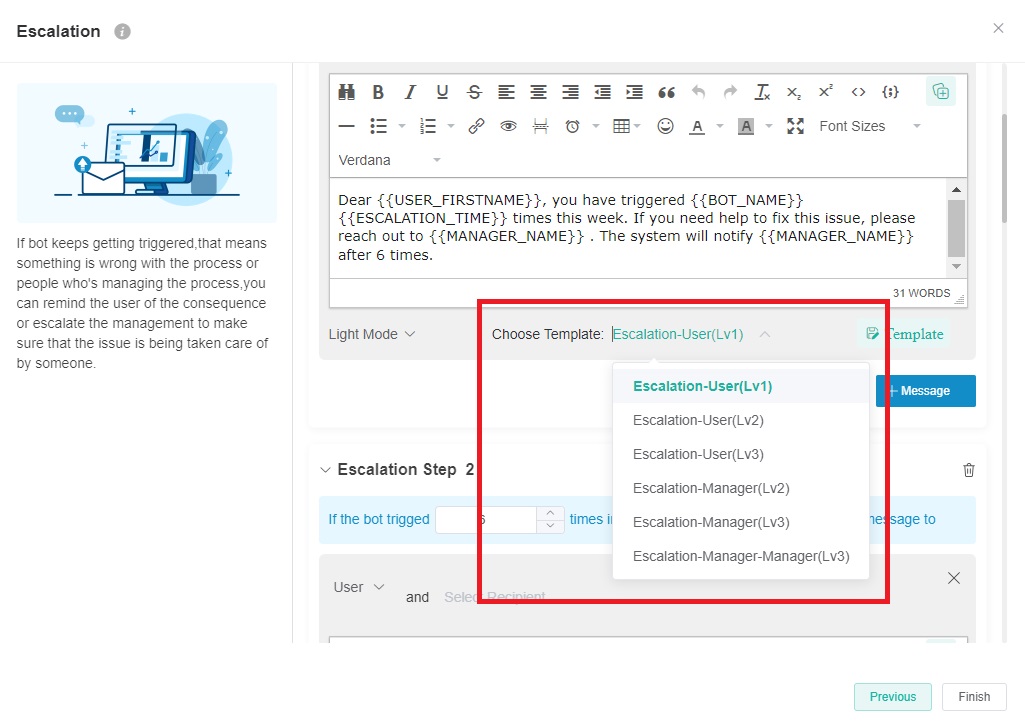
Task: Toggle bold formatting in the editor
Action: point(378,92)
